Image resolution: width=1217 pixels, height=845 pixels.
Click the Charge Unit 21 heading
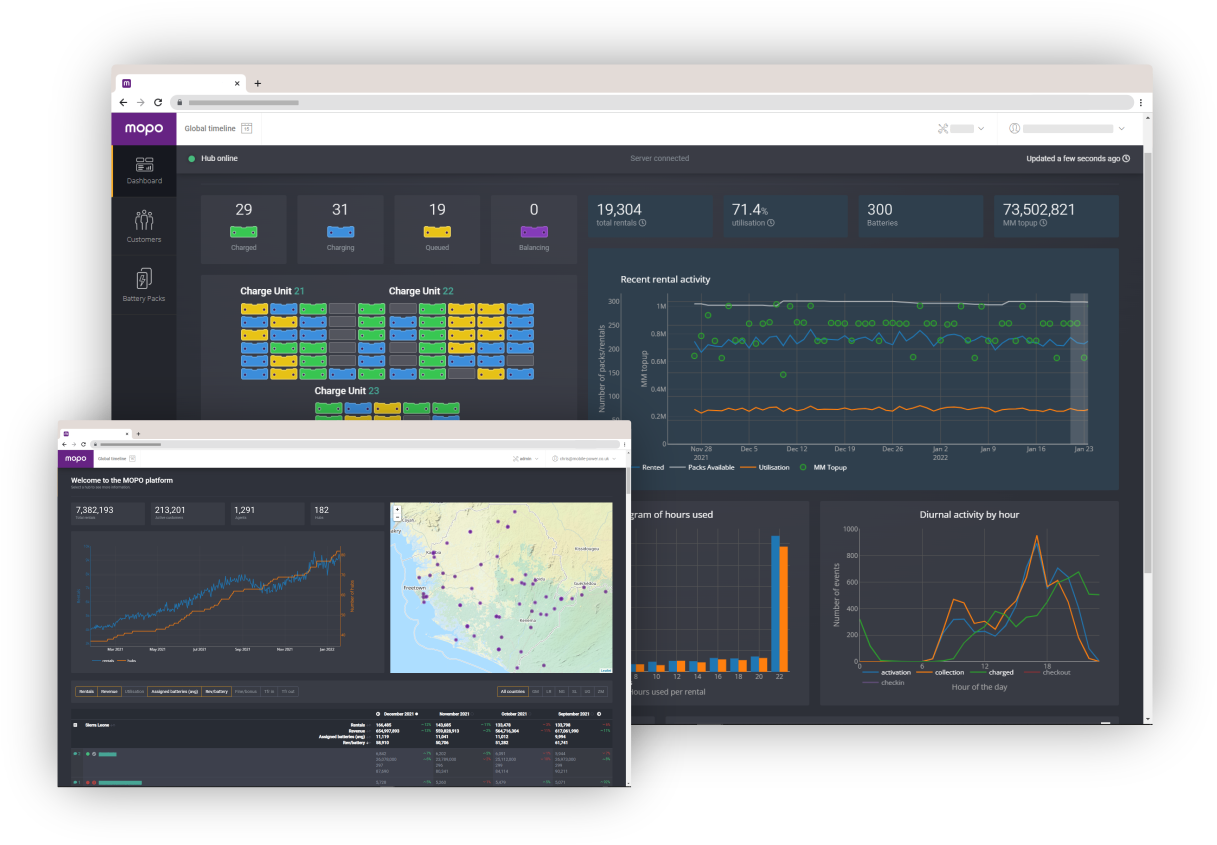pyautogui.click(x=272, y=291)
